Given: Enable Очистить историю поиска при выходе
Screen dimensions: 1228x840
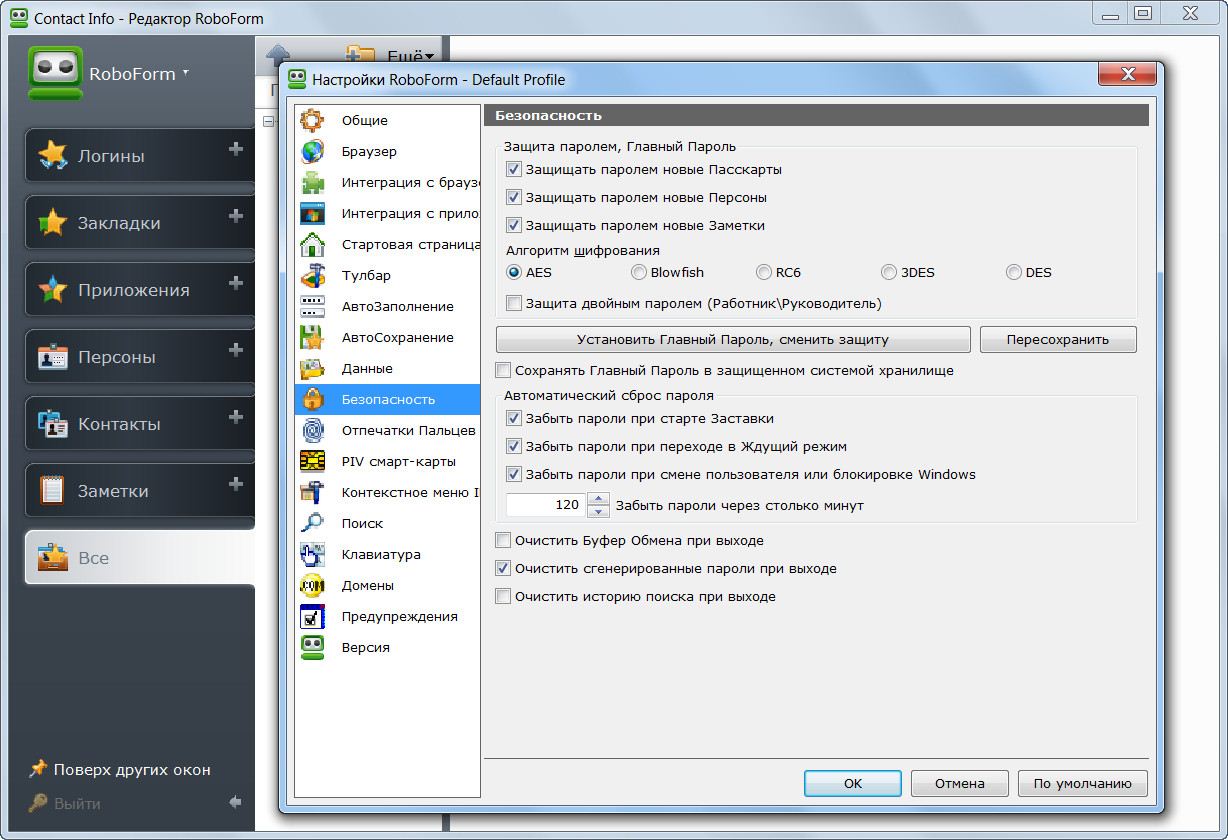Looking at the screenshot, I should pos(503,596).
